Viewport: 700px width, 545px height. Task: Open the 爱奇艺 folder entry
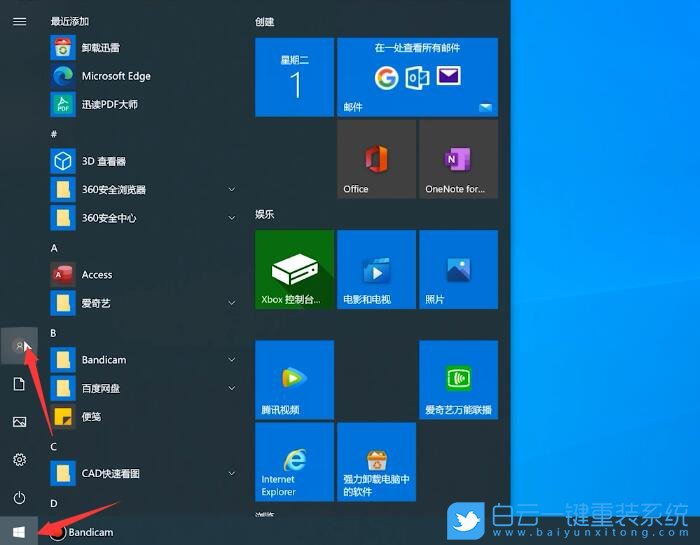[x=143, y=303]
